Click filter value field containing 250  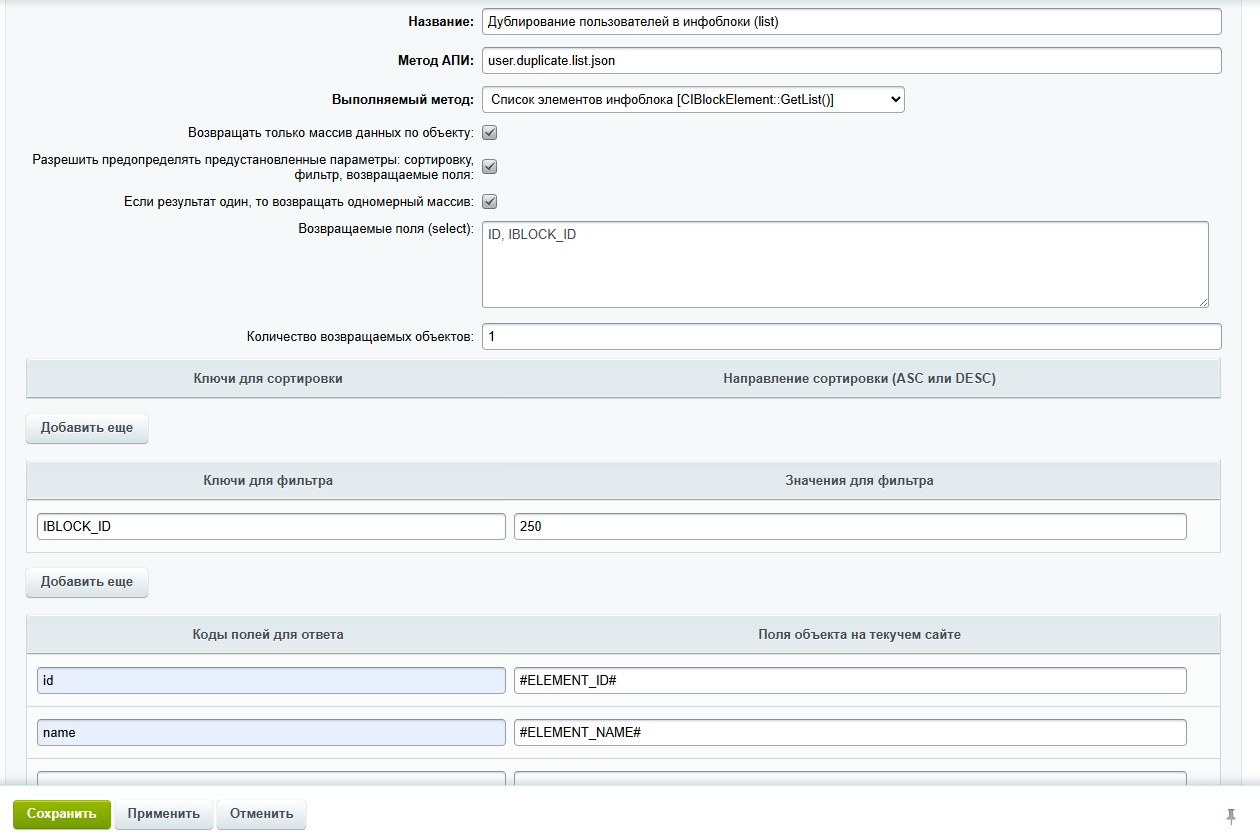(x=850, y=526)
